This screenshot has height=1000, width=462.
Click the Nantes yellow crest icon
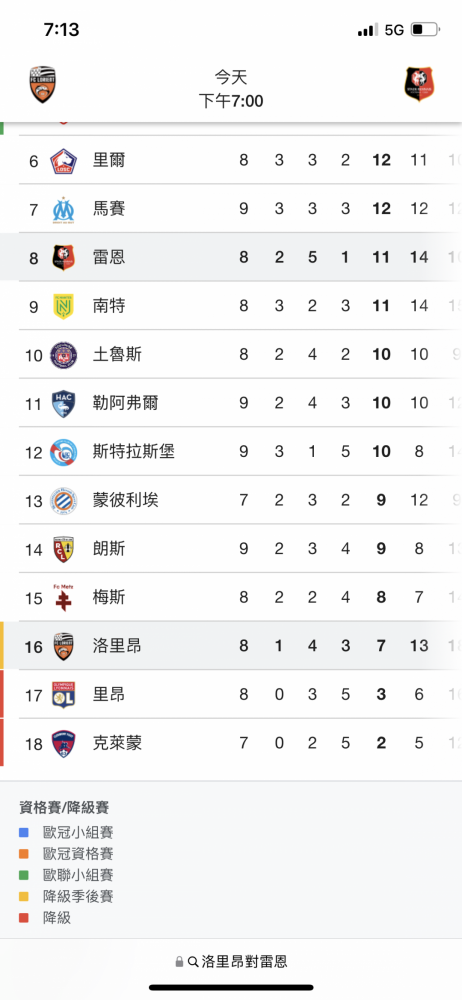tap(63, 306)
